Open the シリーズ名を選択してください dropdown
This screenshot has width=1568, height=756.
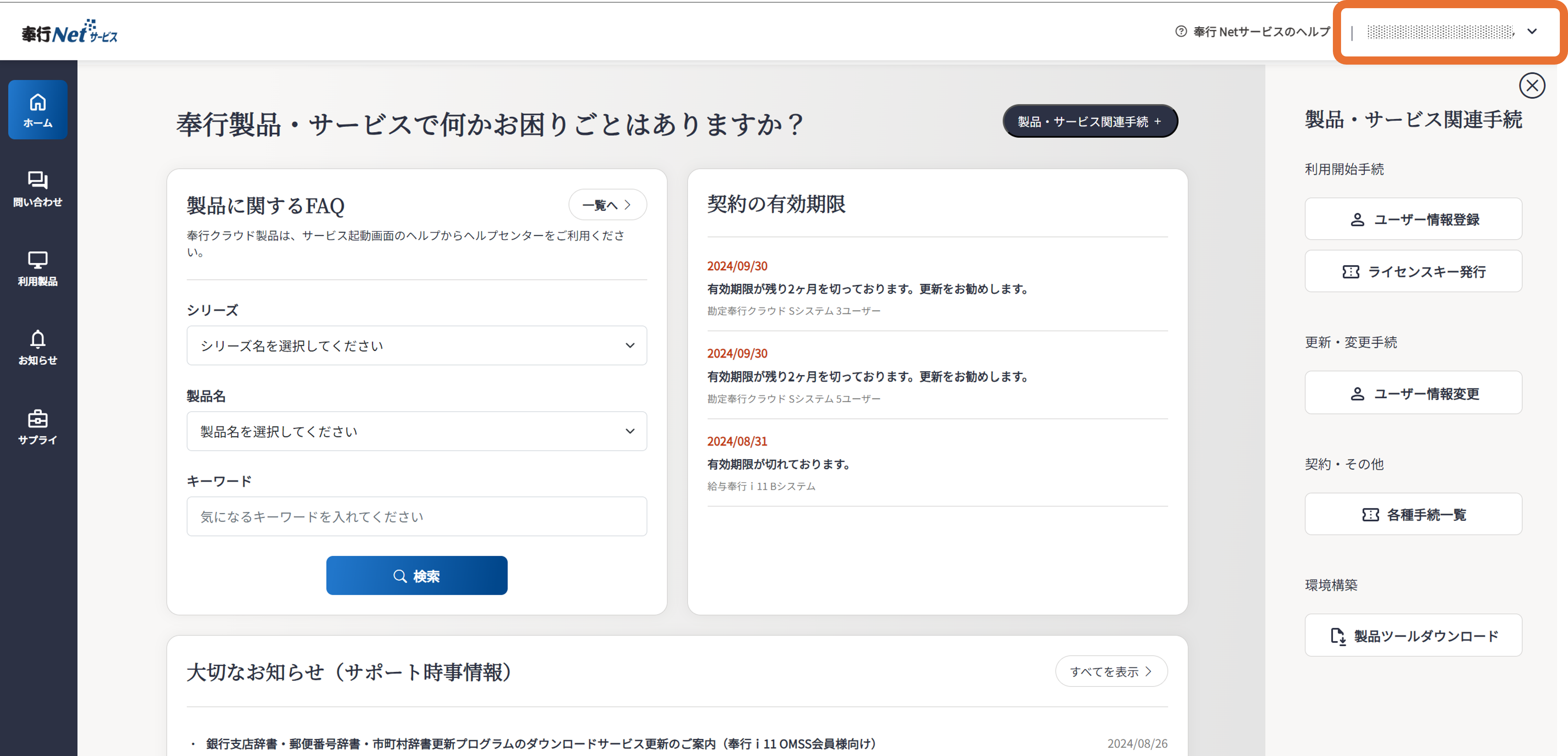click(417, 346)
